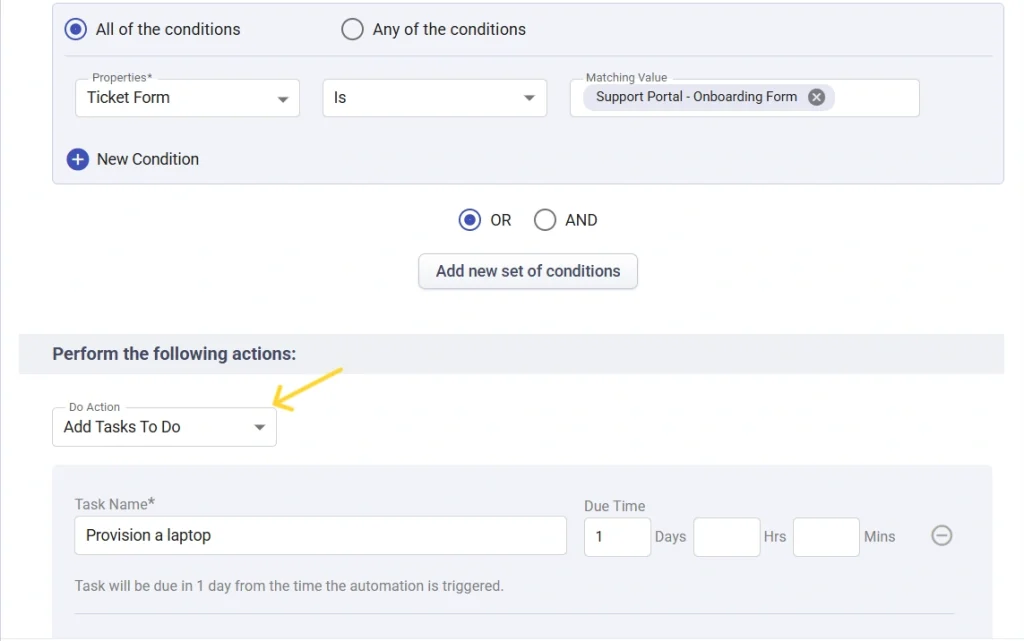This screenshot has height=641, width=1024.
Task: Choose the AND radio button
Action: point(545,220)
